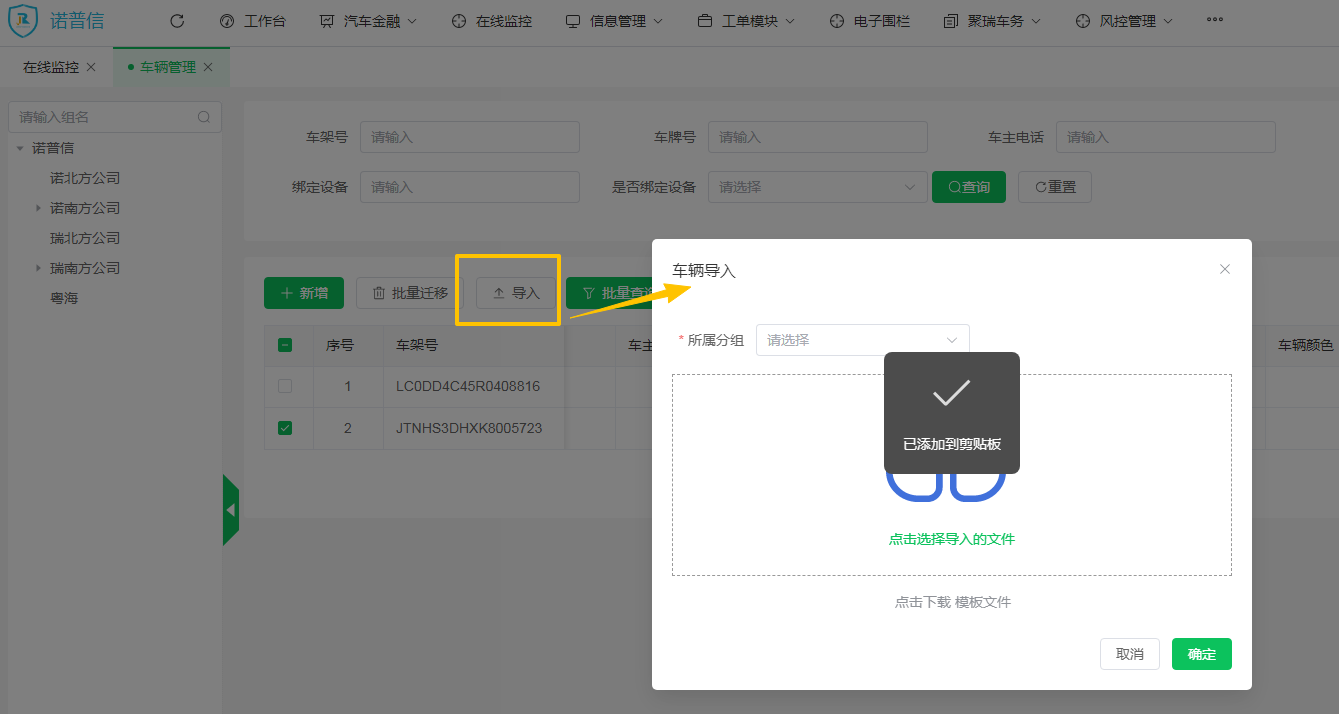
Task: Switch to the 在线监控 tab
Action: click(51, 67)
